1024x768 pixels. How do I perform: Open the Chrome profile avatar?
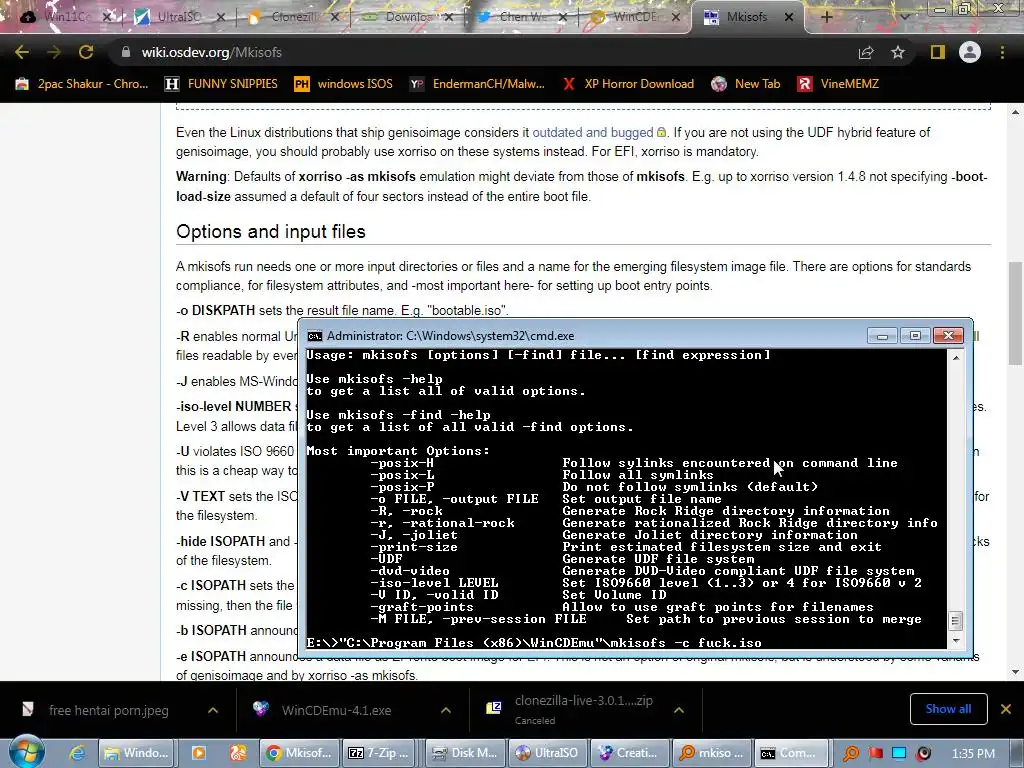(970, 52)
